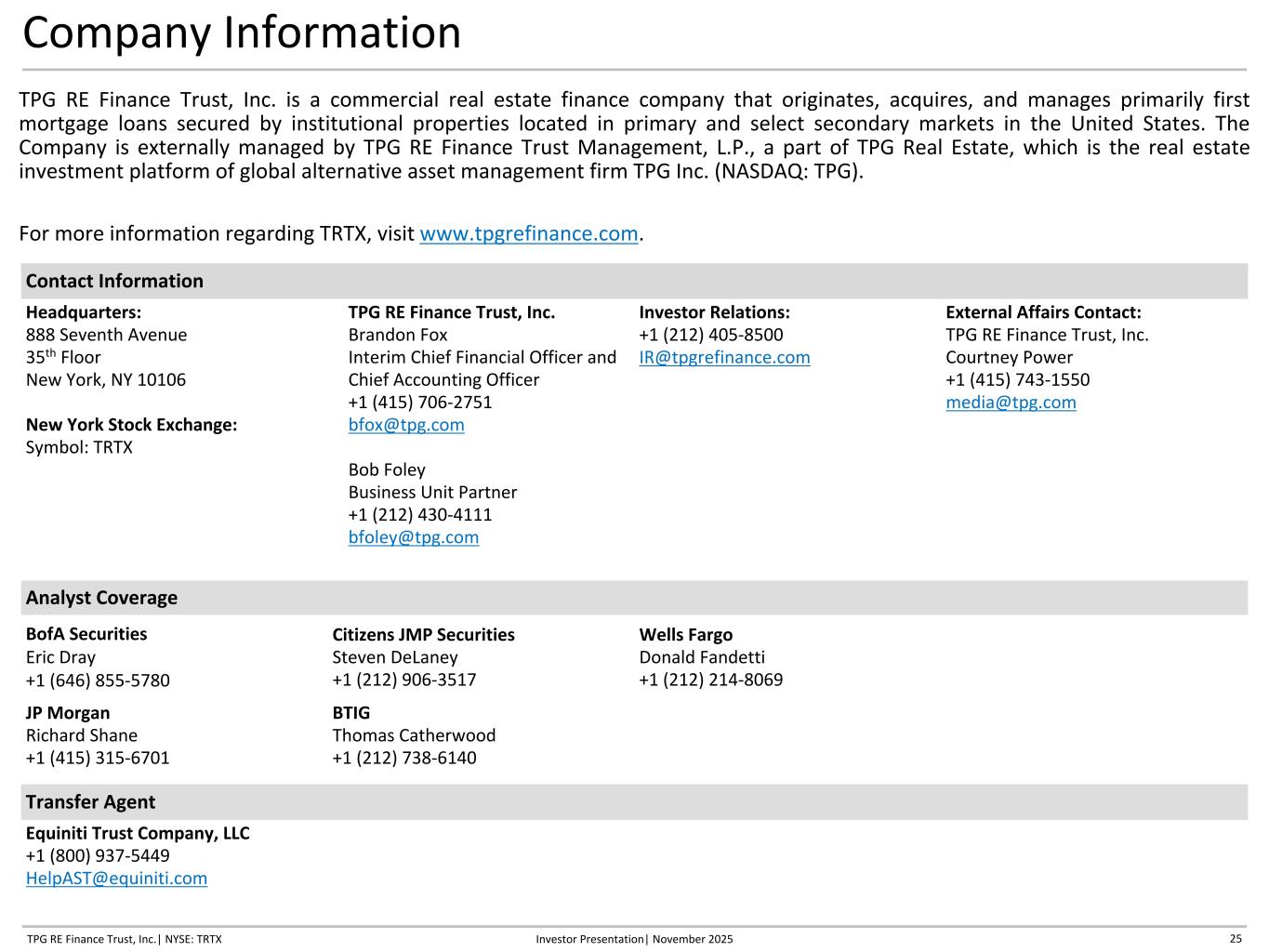Click phone number +1 (415) 743-1550
Screen dimensions: 1269x952
[x=1018, y=379]
